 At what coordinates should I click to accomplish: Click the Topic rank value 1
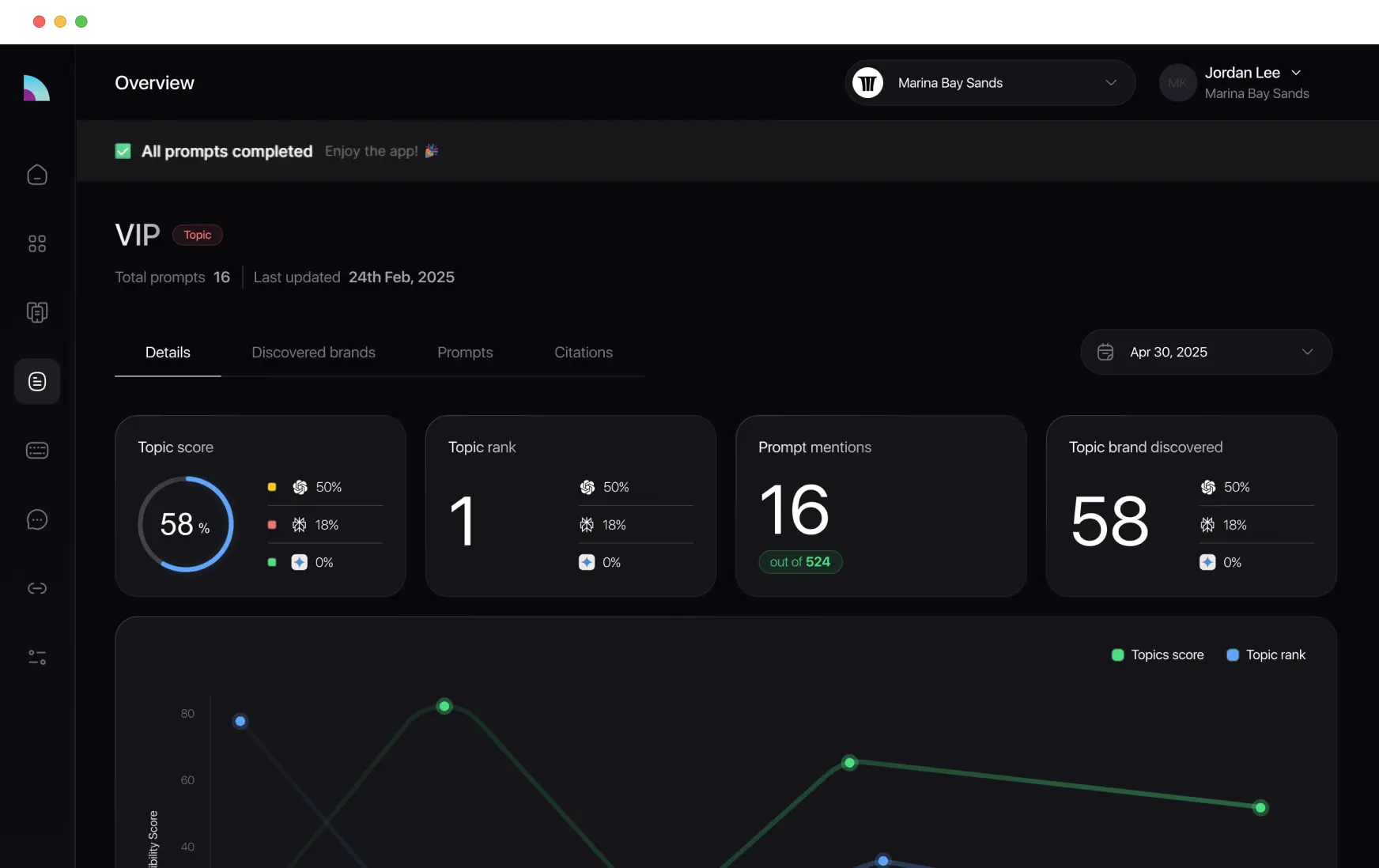click(463, 521)
